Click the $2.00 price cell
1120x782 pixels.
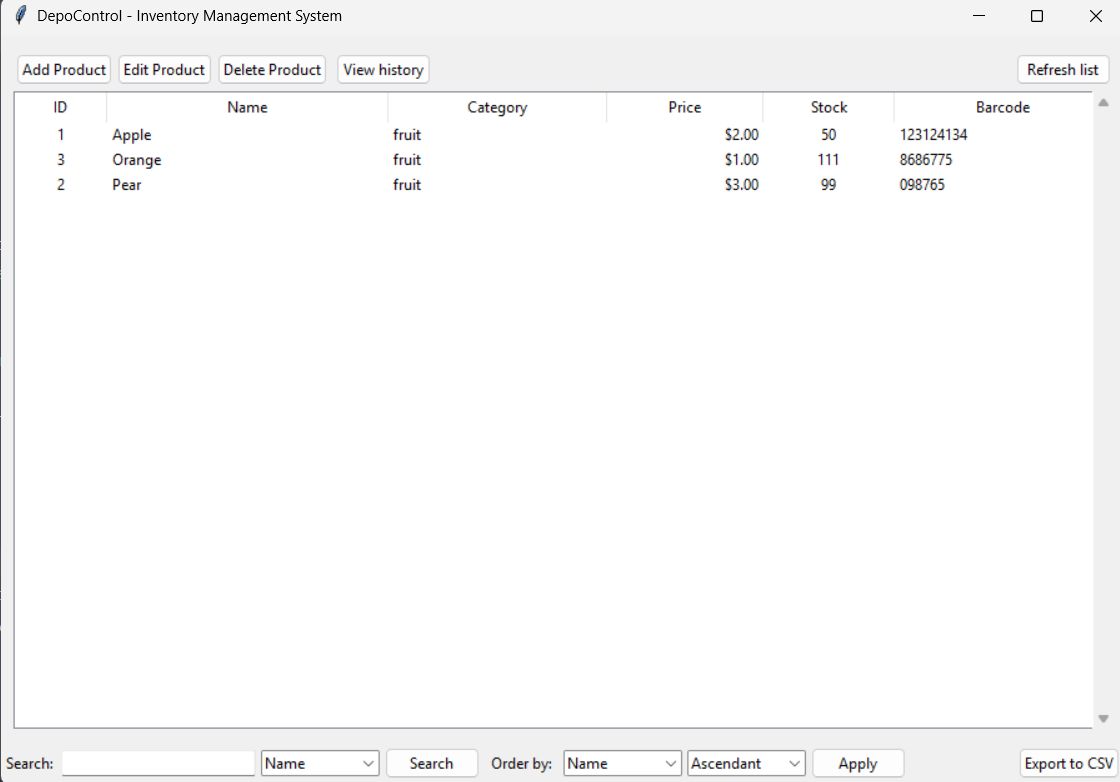741,134
